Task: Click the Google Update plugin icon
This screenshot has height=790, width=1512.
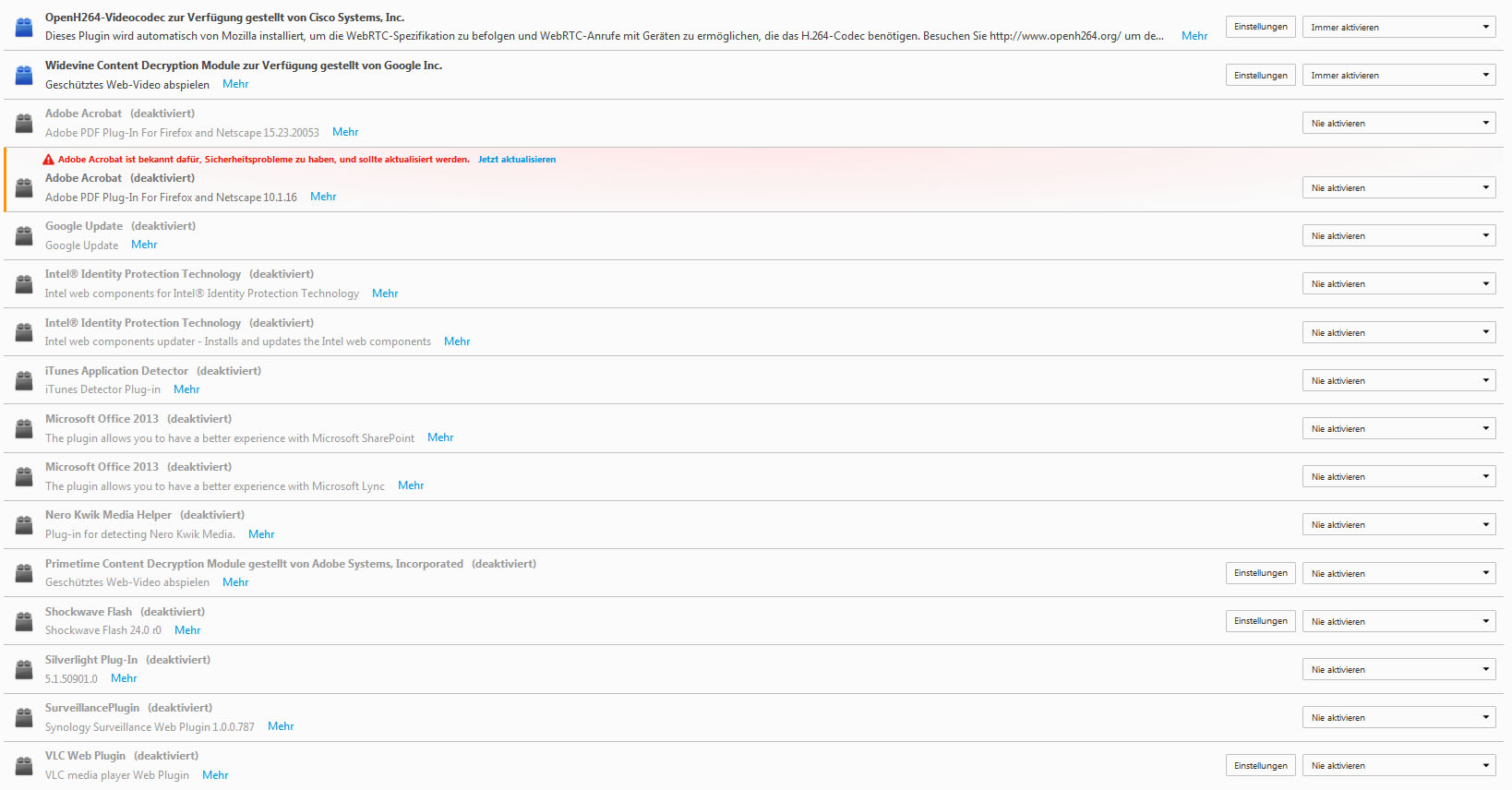Action: pos(24,235)
